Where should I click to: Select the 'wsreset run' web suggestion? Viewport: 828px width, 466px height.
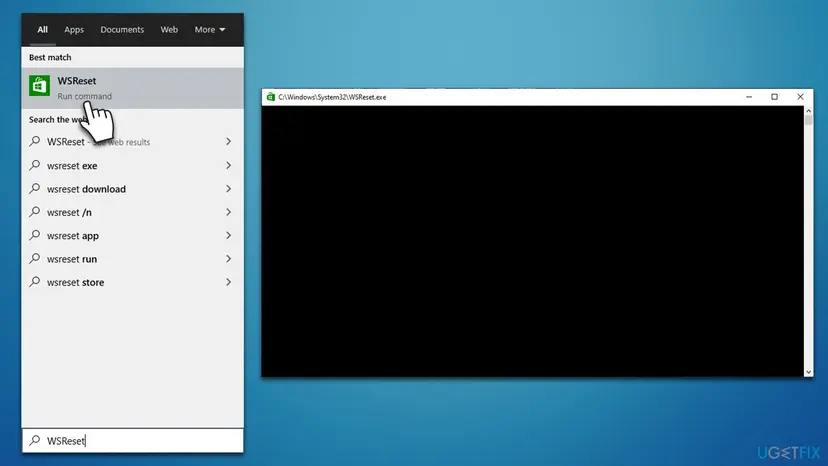point(133,259)
